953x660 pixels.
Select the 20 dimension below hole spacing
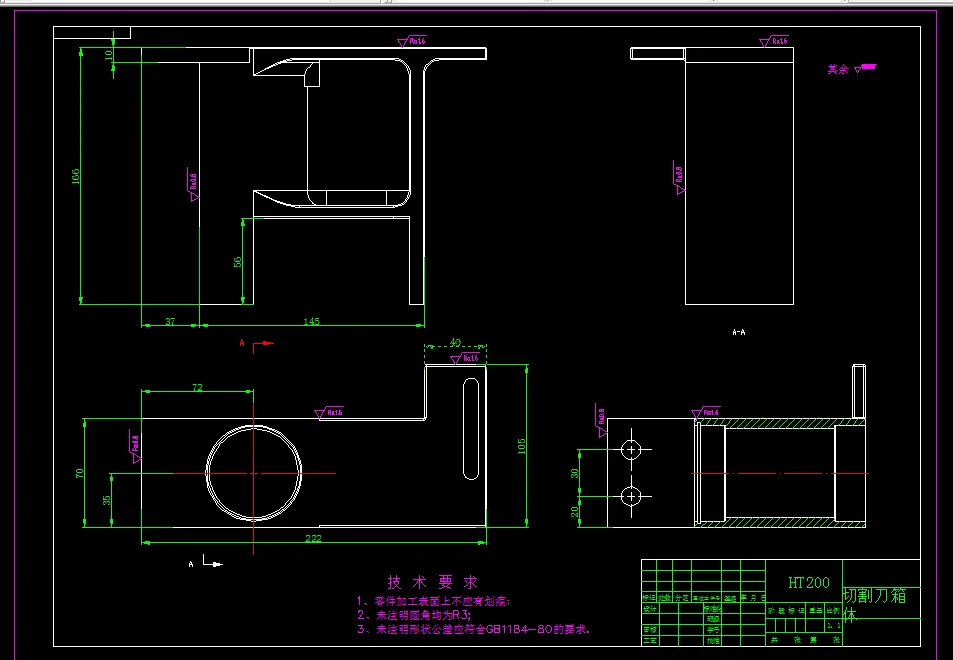tap(574, 512)
